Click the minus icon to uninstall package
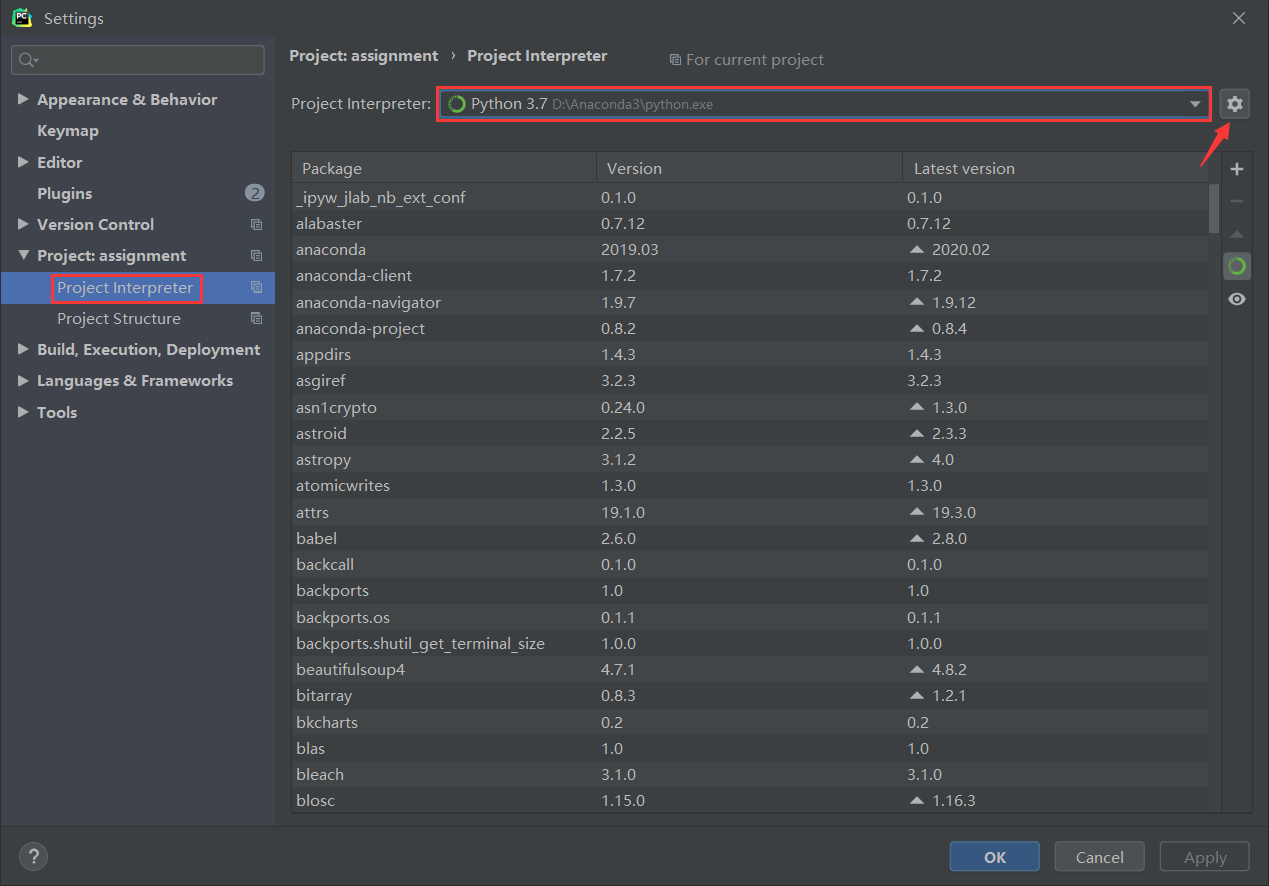The width and height of the screenshot is (1269, 886). [1237, 201]
